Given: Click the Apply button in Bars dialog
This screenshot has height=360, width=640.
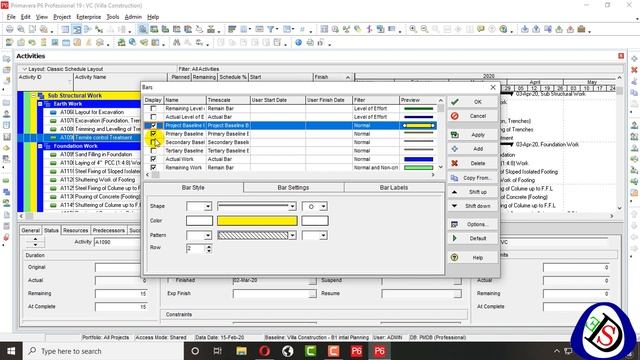Looking at the screenshot, I should click(x=473, y=135).
